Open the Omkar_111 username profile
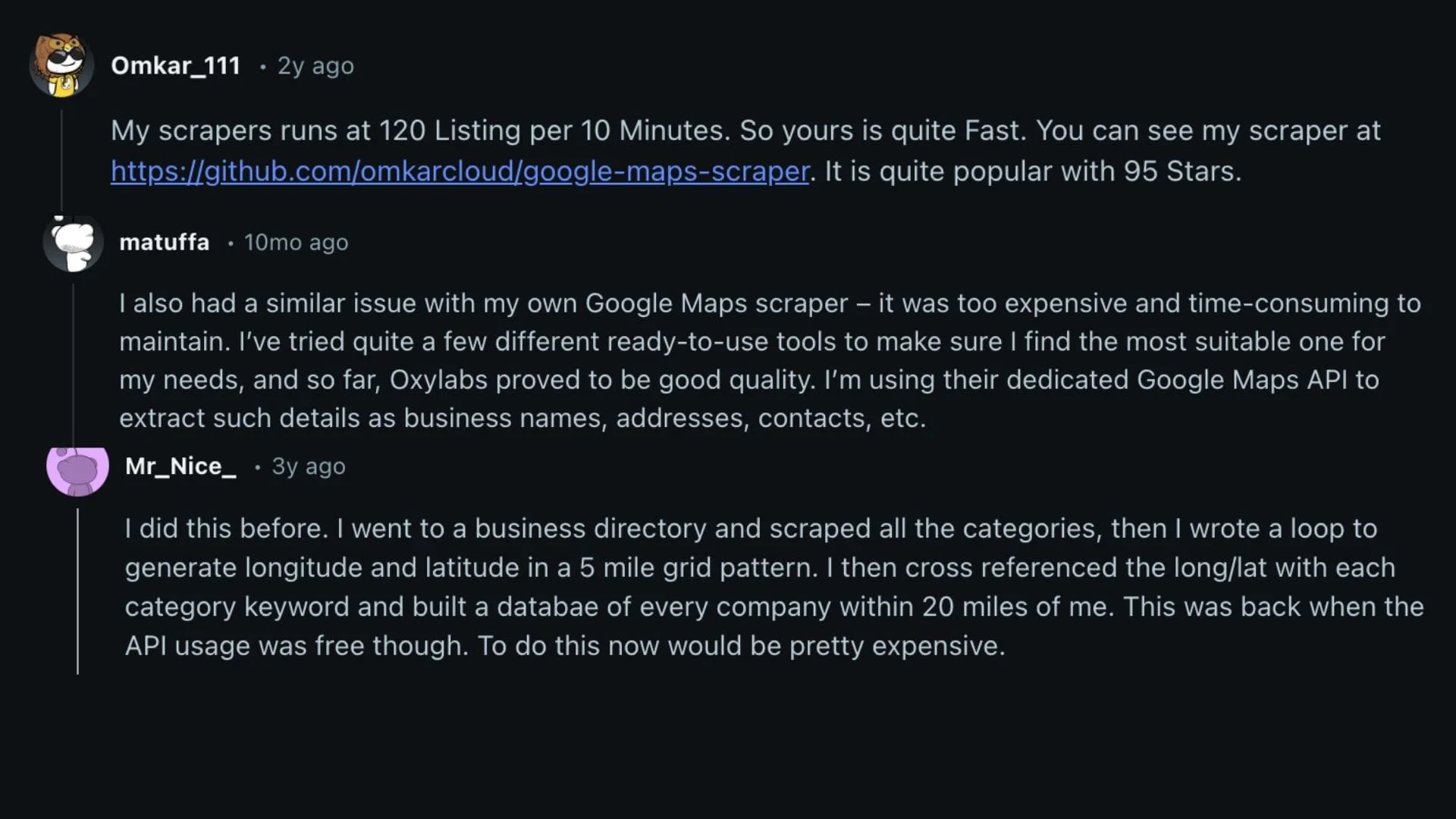The width and height of the screenshot is (1456, 819). 175,66
